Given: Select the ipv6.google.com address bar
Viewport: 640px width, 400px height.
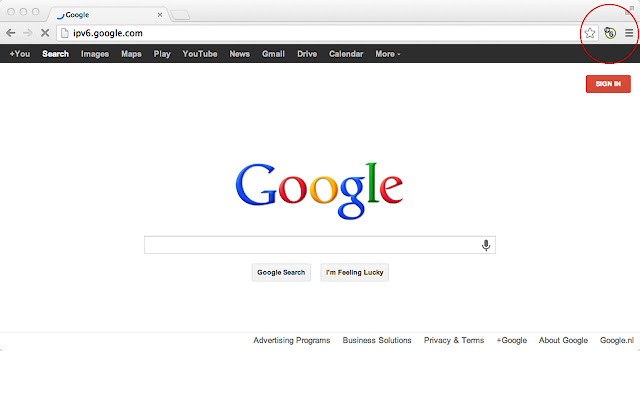Looking at the screenshot, I should point(318,33).
